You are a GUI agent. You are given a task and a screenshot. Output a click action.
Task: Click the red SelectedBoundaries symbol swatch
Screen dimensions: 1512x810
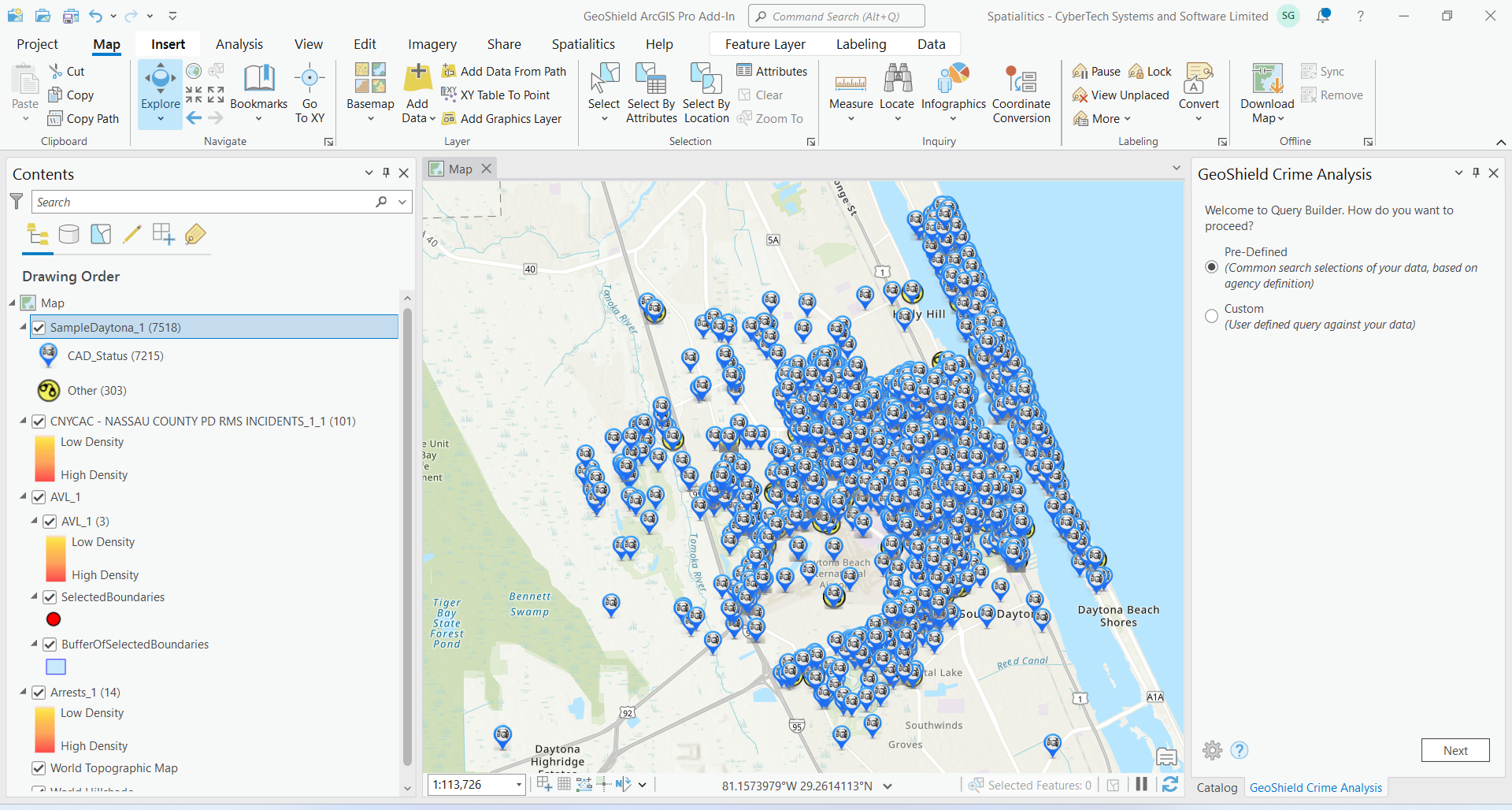point(54,619)
